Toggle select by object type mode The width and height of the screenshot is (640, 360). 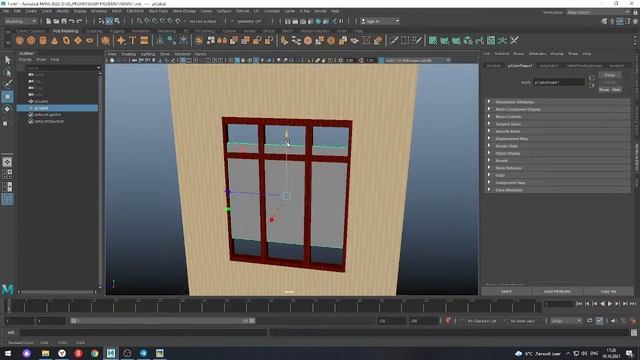pyautogui.click(x=109, y=21)
